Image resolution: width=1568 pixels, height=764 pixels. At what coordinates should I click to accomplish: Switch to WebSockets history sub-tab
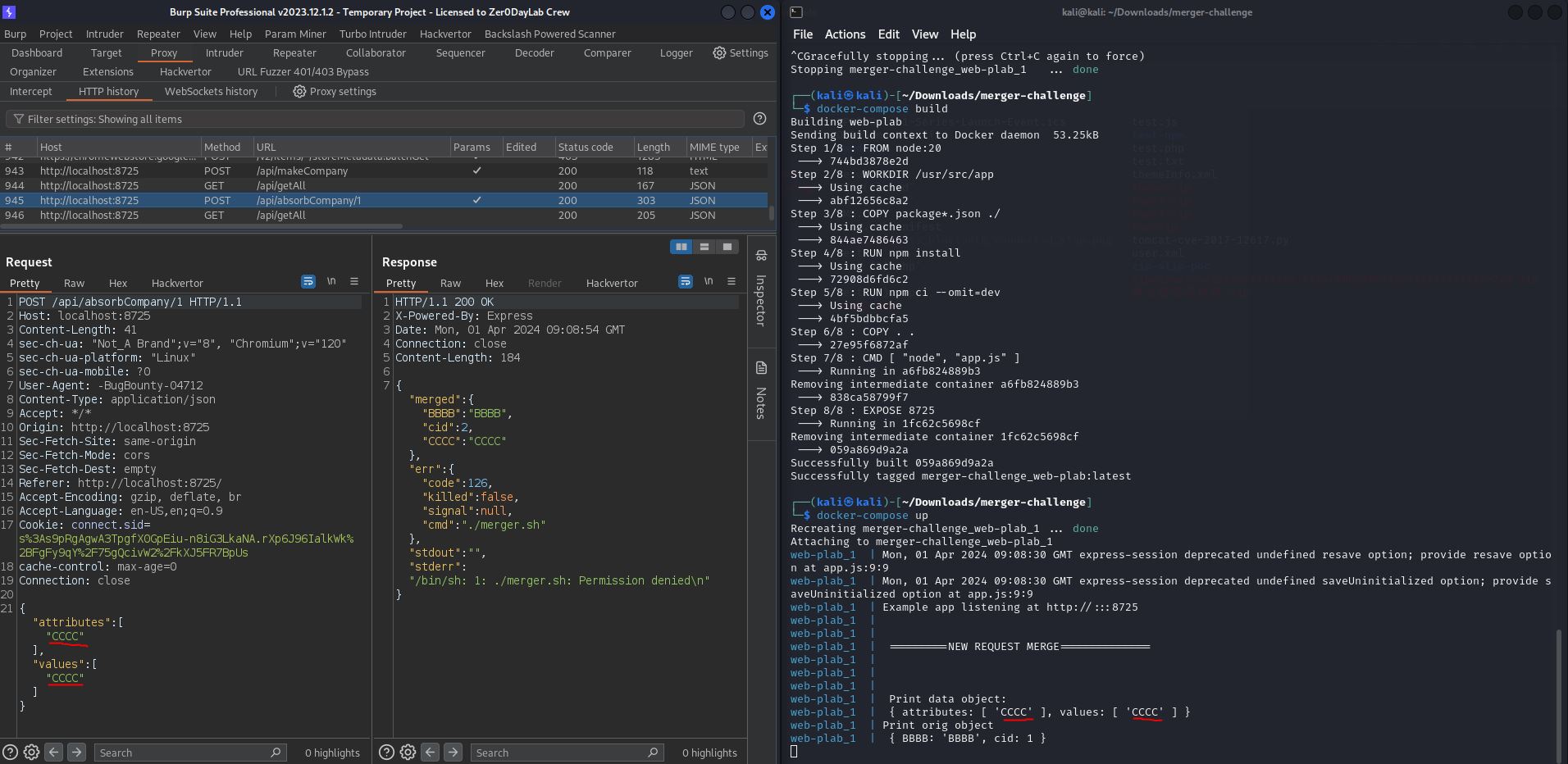click(212, 91)
